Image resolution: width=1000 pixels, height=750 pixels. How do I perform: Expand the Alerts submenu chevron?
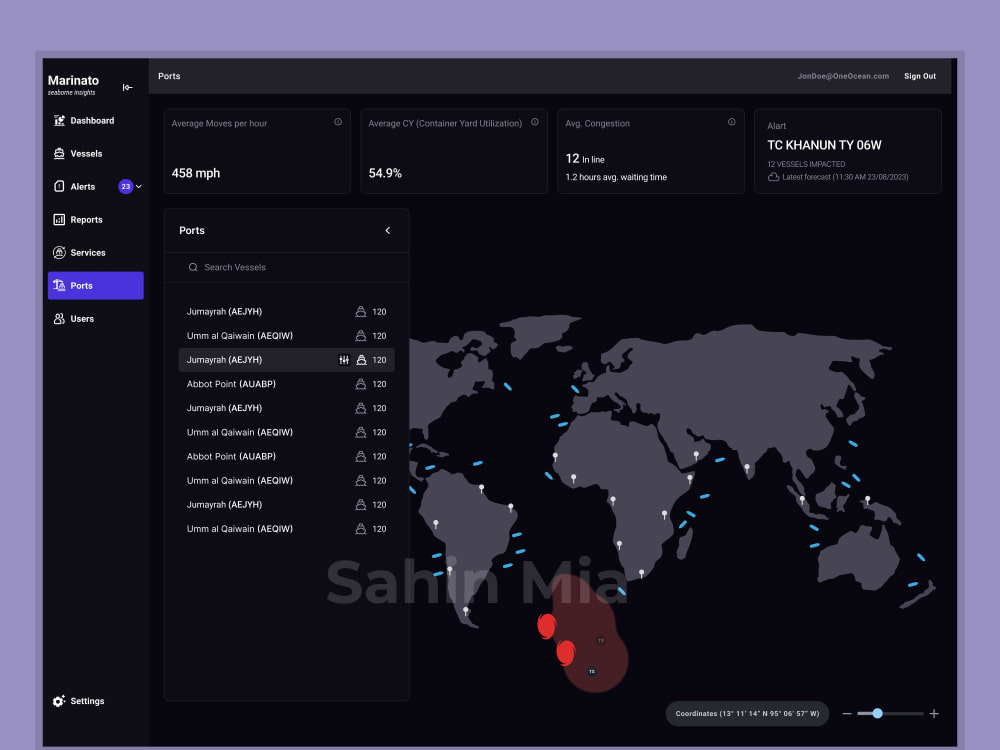click(x=138, y=187)
